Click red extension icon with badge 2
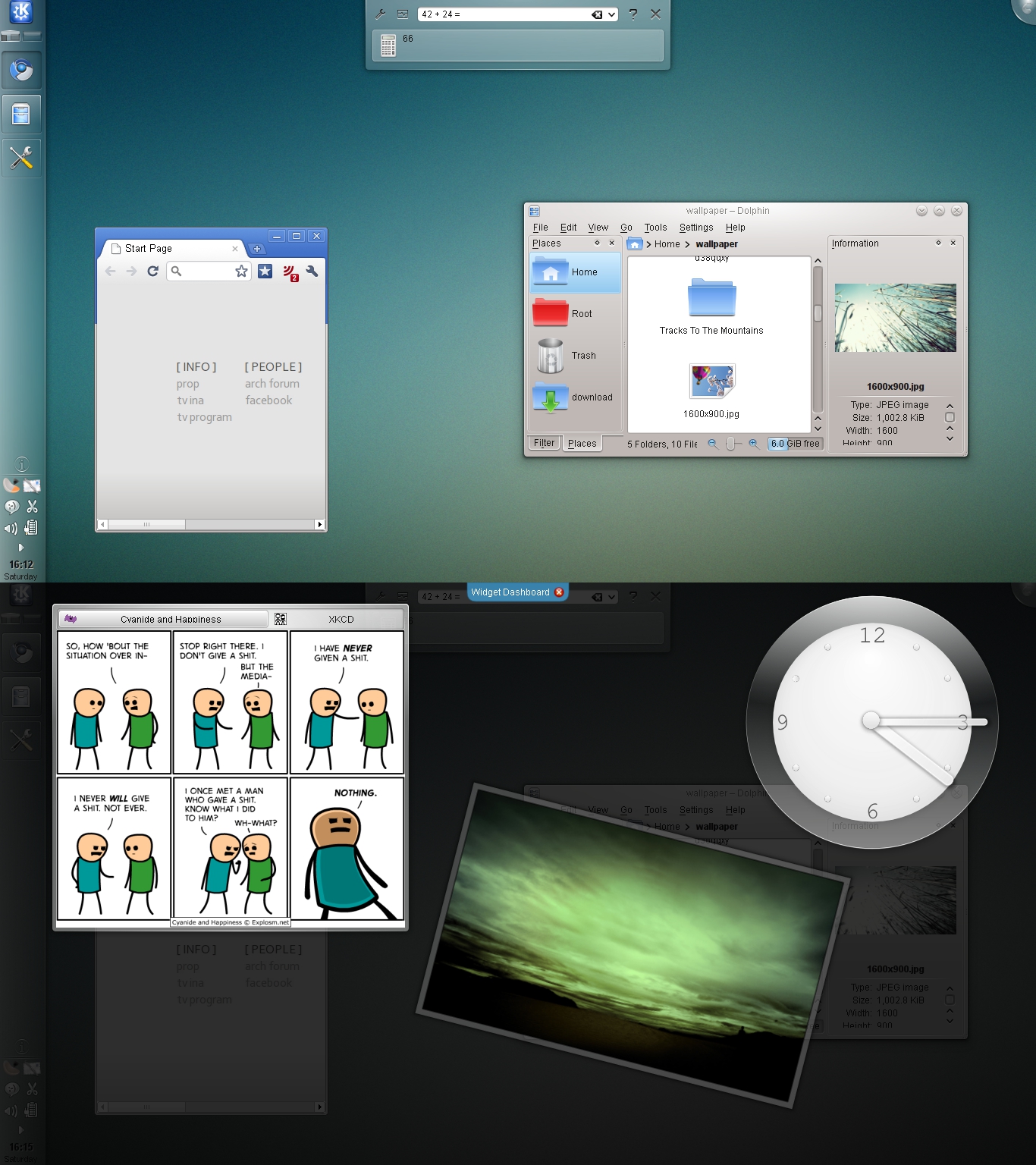 click(x=290, y=272)
